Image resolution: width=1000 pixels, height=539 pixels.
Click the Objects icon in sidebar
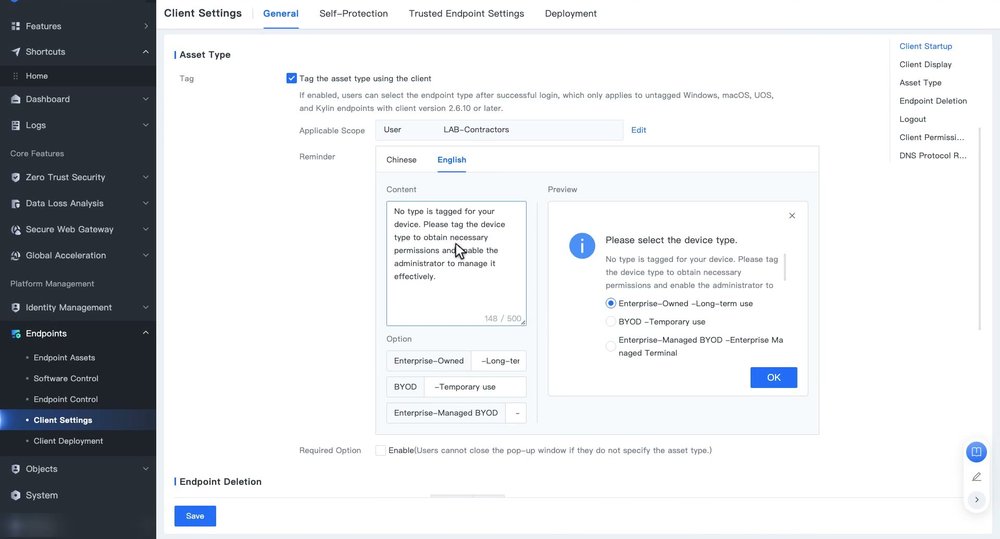point(15,469)
